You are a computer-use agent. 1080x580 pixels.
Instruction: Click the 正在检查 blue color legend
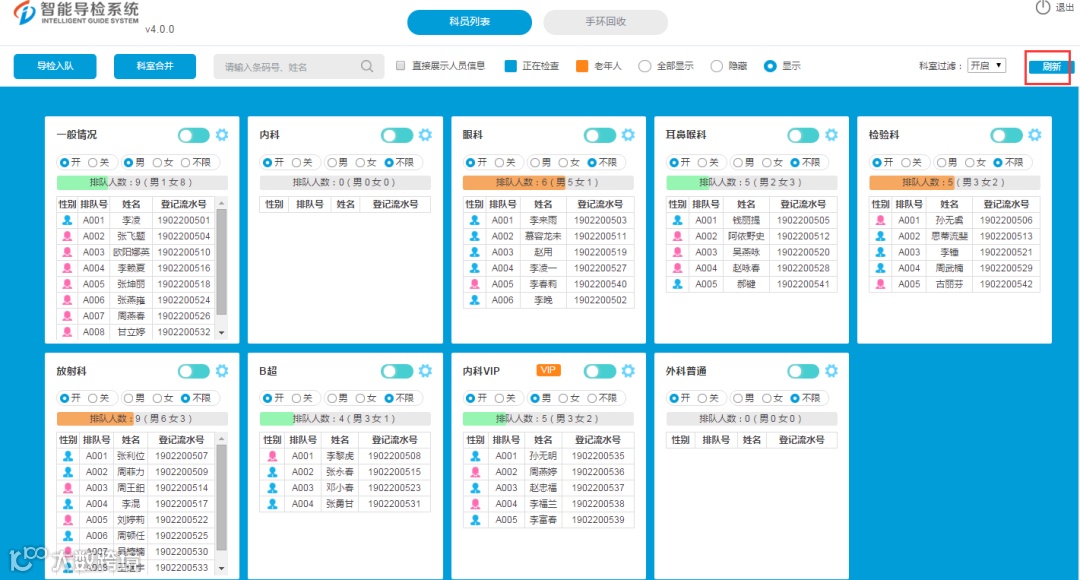pyautogui.click(x=510, y=66)
